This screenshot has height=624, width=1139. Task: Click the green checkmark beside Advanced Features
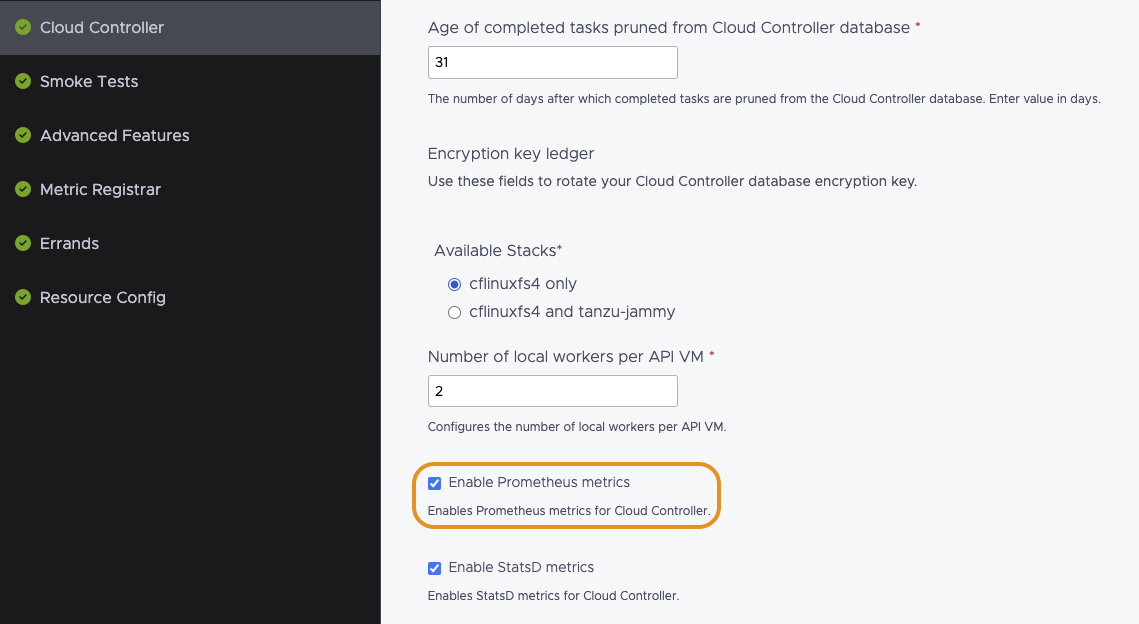[23, 136]
